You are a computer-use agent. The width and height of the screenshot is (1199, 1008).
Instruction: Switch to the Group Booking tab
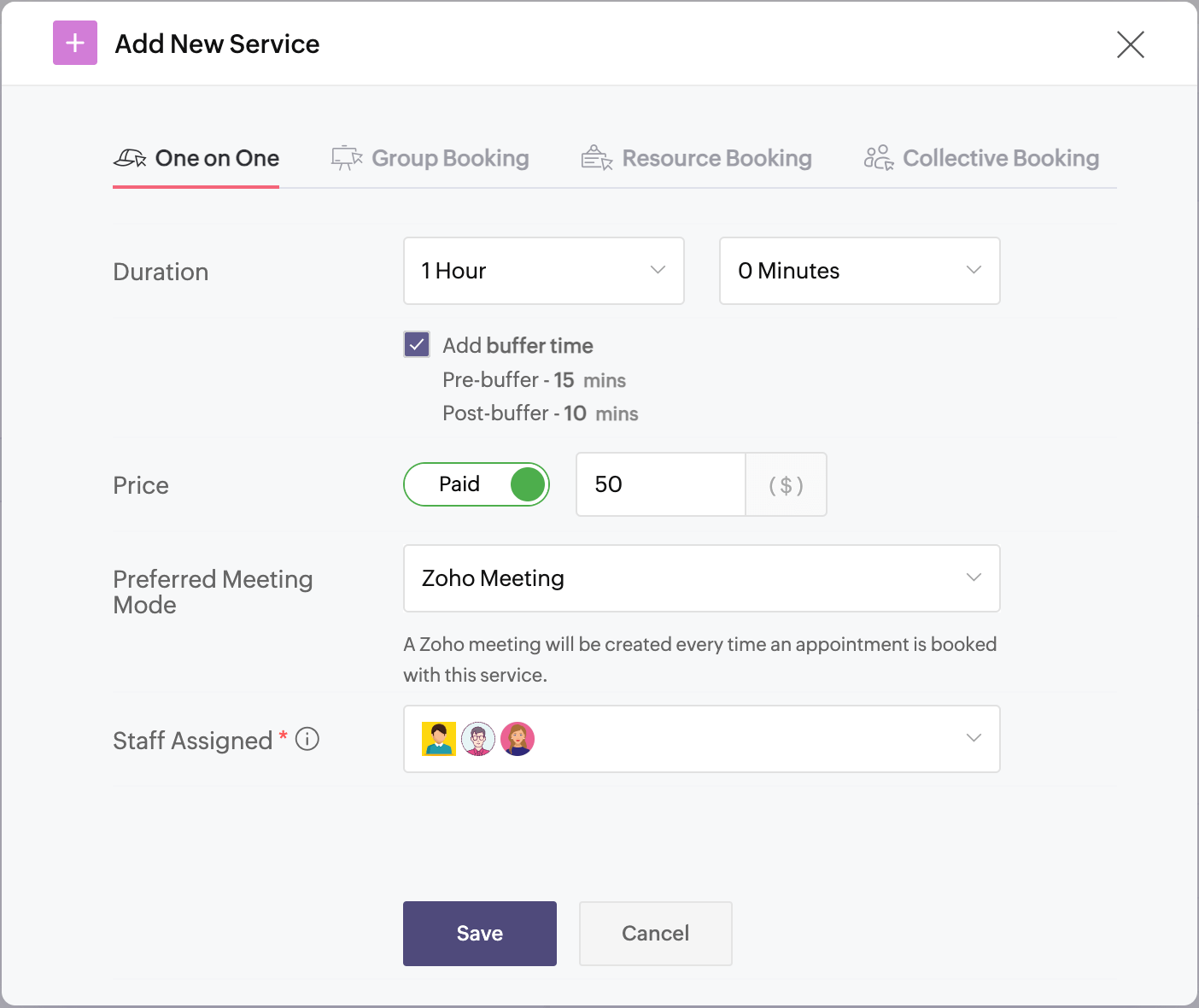point(430,158)
